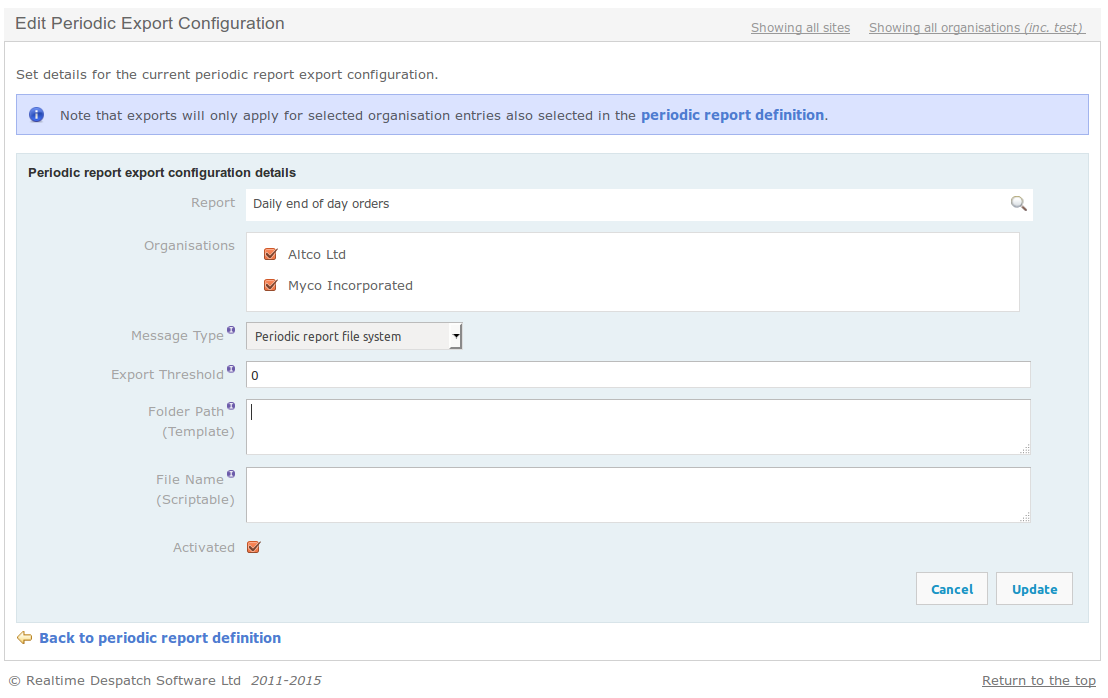Viewport: 1108px width, 698px height.
Task: Click the info icon beside File Name
Action: tap(231, 473)
